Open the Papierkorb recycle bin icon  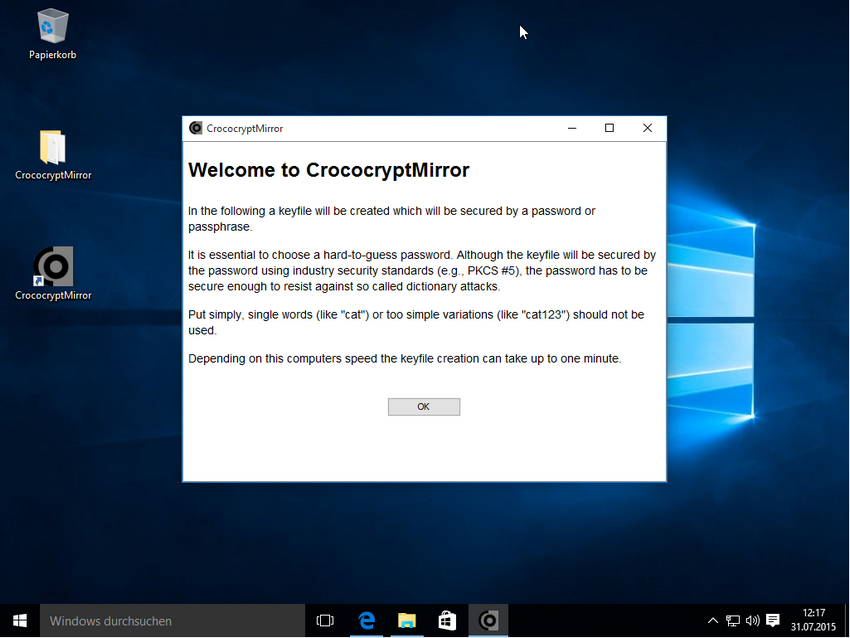(53, 34)
